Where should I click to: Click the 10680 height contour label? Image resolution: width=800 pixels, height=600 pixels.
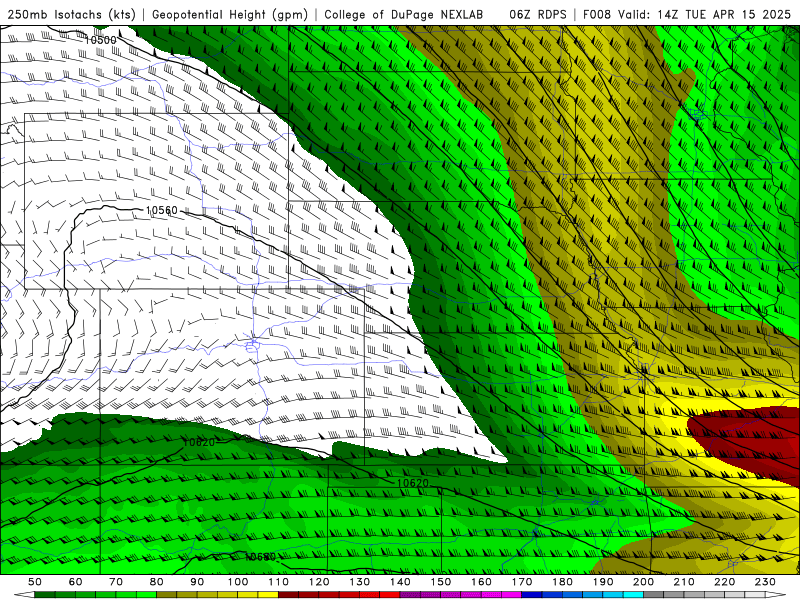260,557
